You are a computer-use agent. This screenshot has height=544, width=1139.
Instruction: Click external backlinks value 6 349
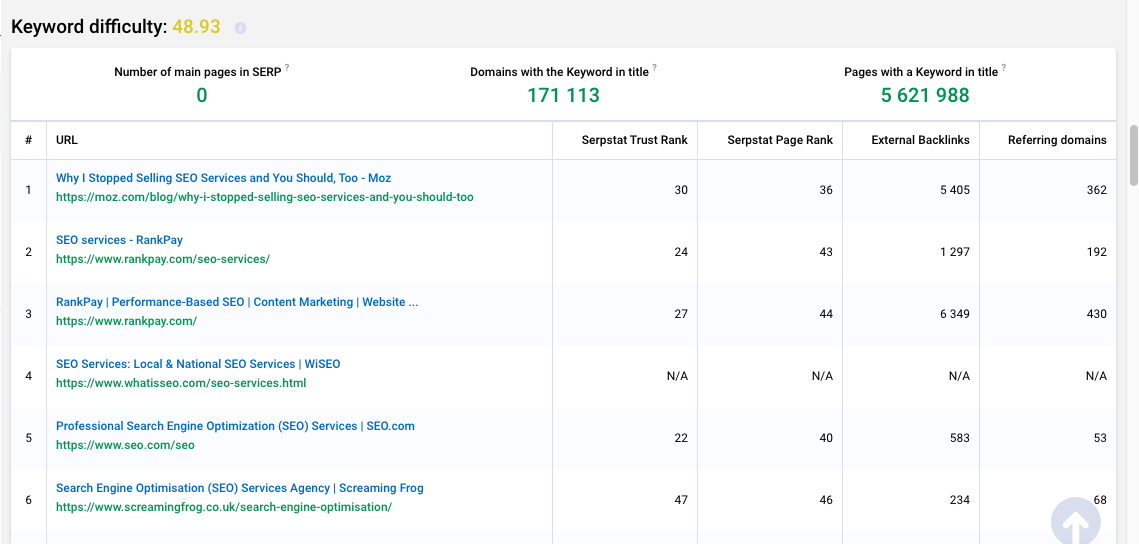[954, 314]
